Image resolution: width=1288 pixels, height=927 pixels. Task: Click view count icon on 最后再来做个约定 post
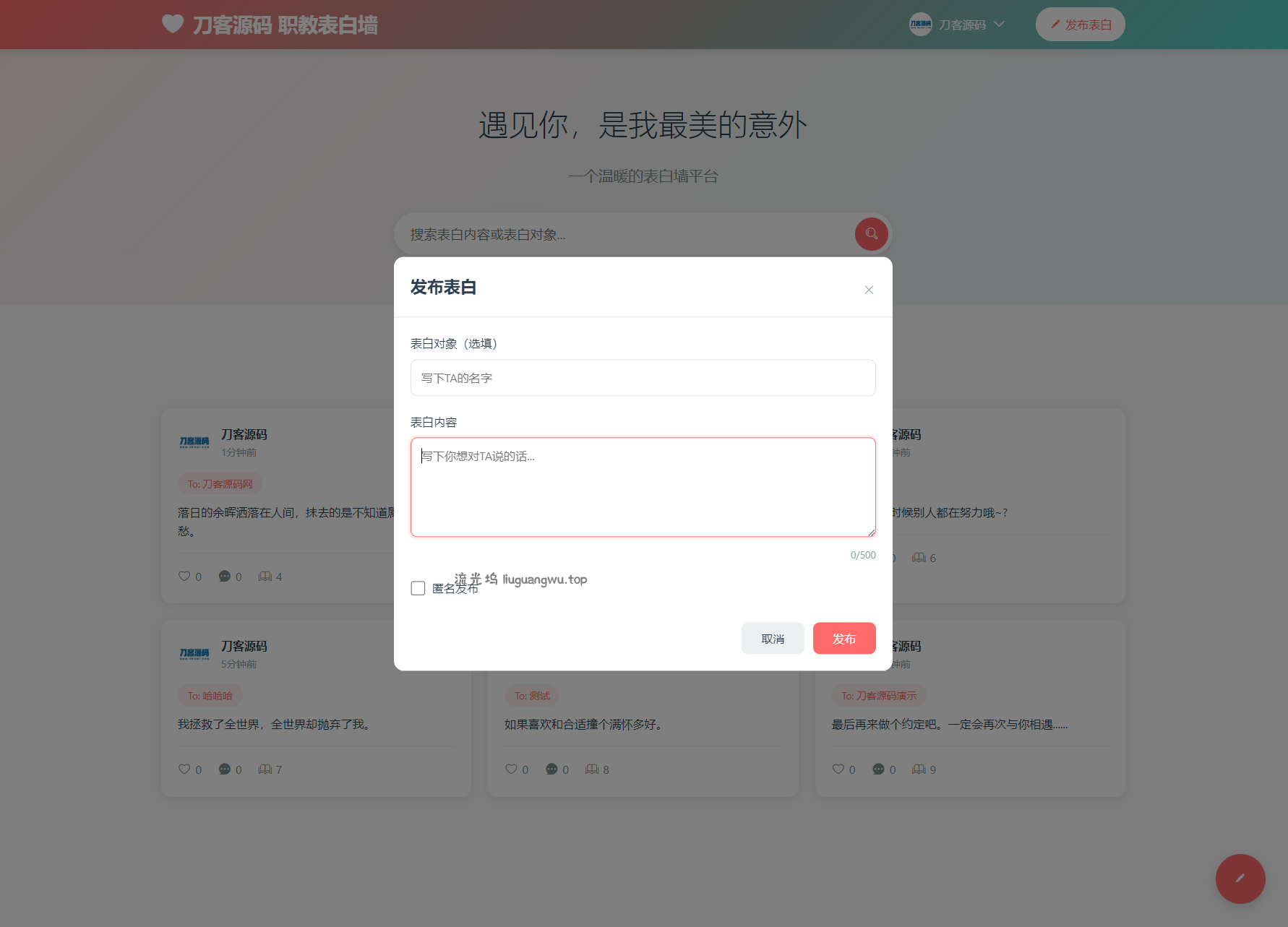[x=919, y=769]
